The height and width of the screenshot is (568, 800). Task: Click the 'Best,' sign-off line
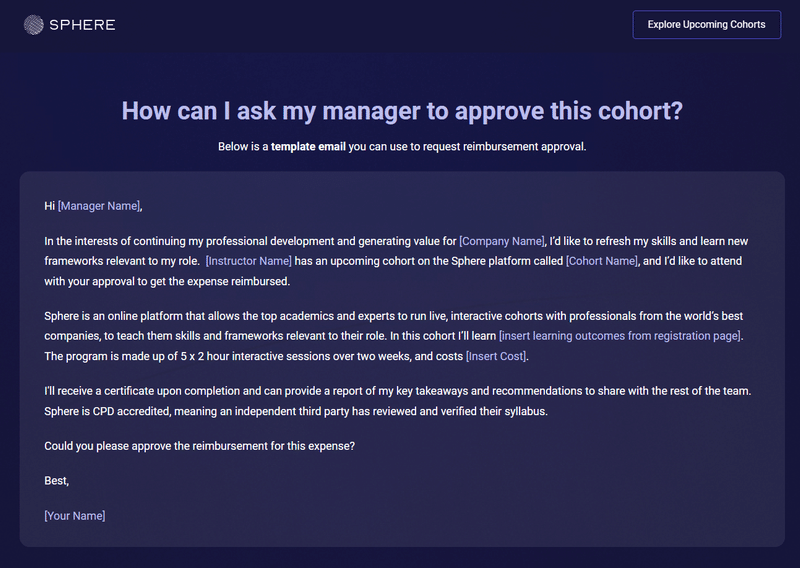click(x=57, y=481)
